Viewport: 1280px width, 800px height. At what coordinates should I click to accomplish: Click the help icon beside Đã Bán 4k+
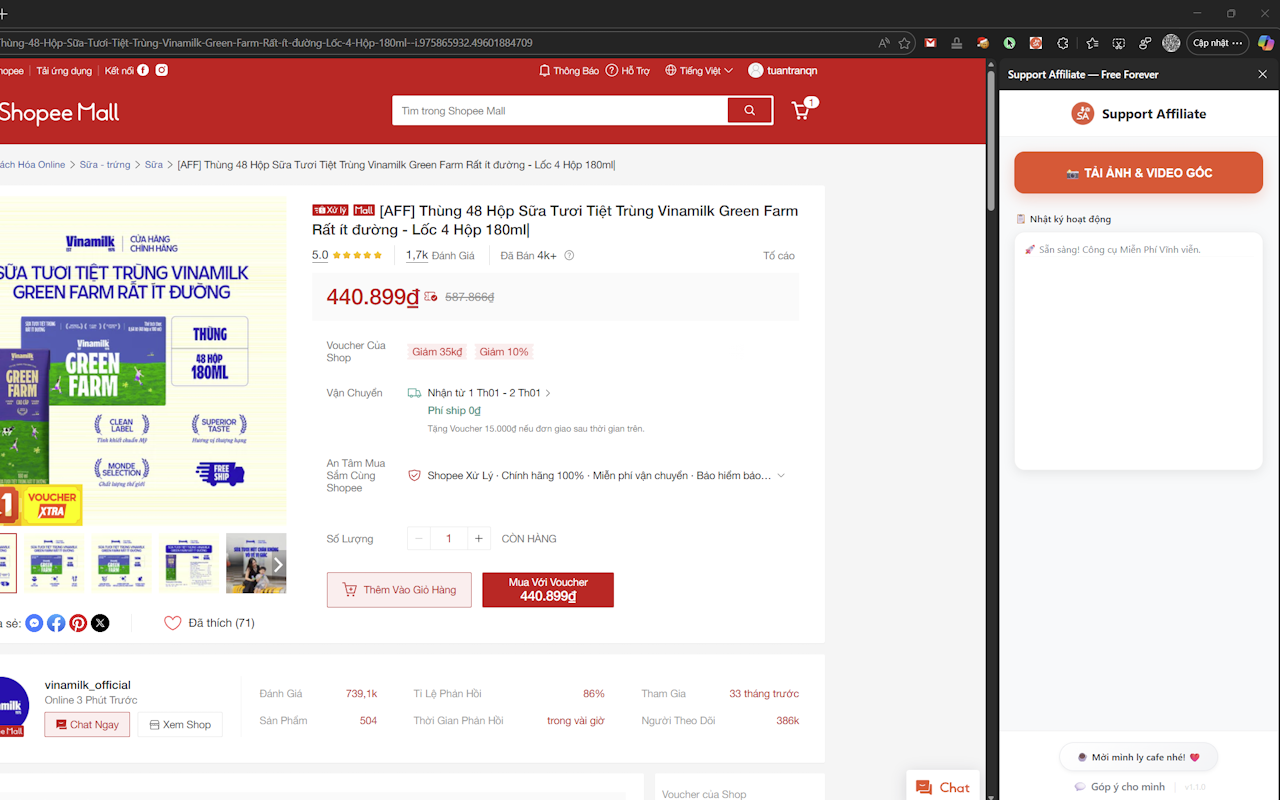[569, 256]
